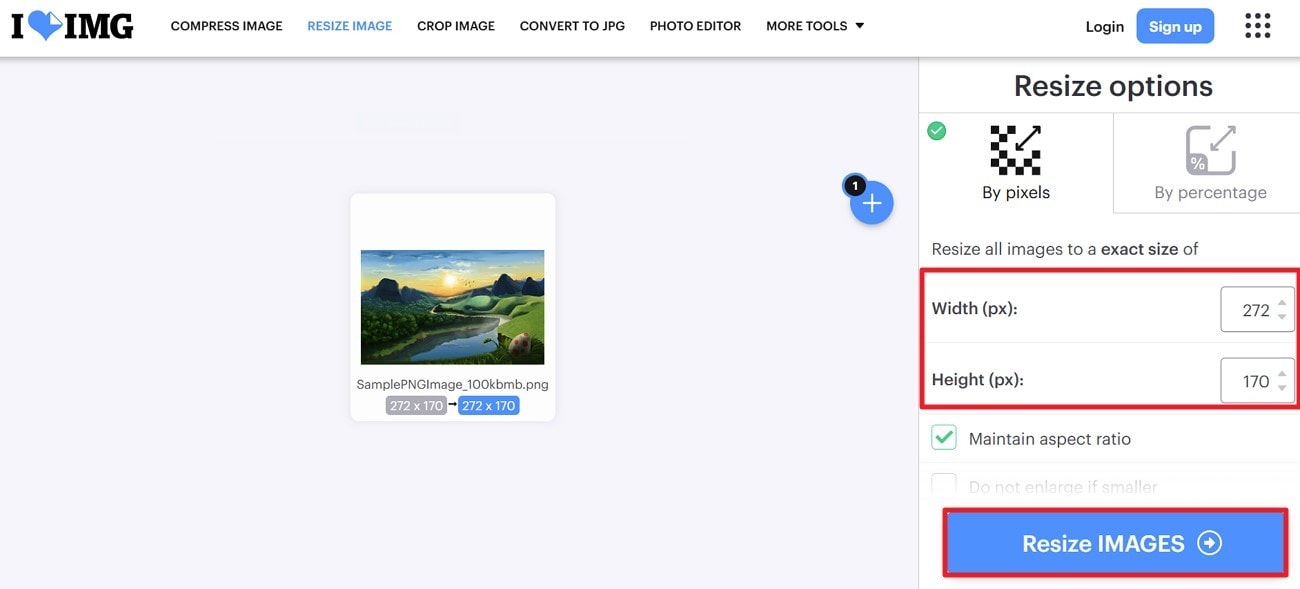Toggle Do not enlarge if smaller checkbox
The width and height of the screenshot is (1300, 589).
(x=944, y=486)
